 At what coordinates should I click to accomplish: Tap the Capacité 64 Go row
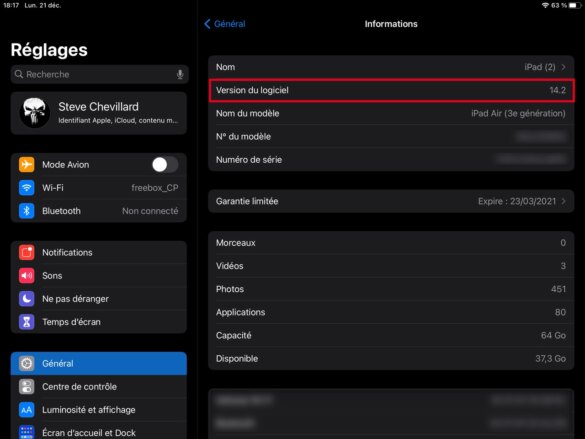click(391, 335)
